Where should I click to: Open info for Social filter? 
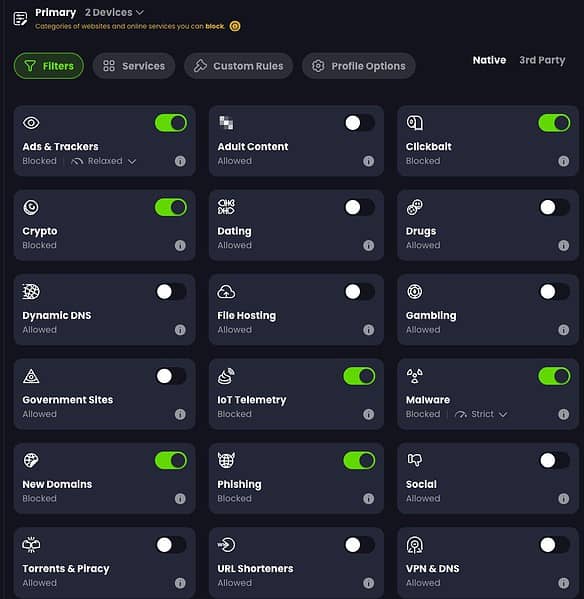pyautogui.click(x=564, y=499)
